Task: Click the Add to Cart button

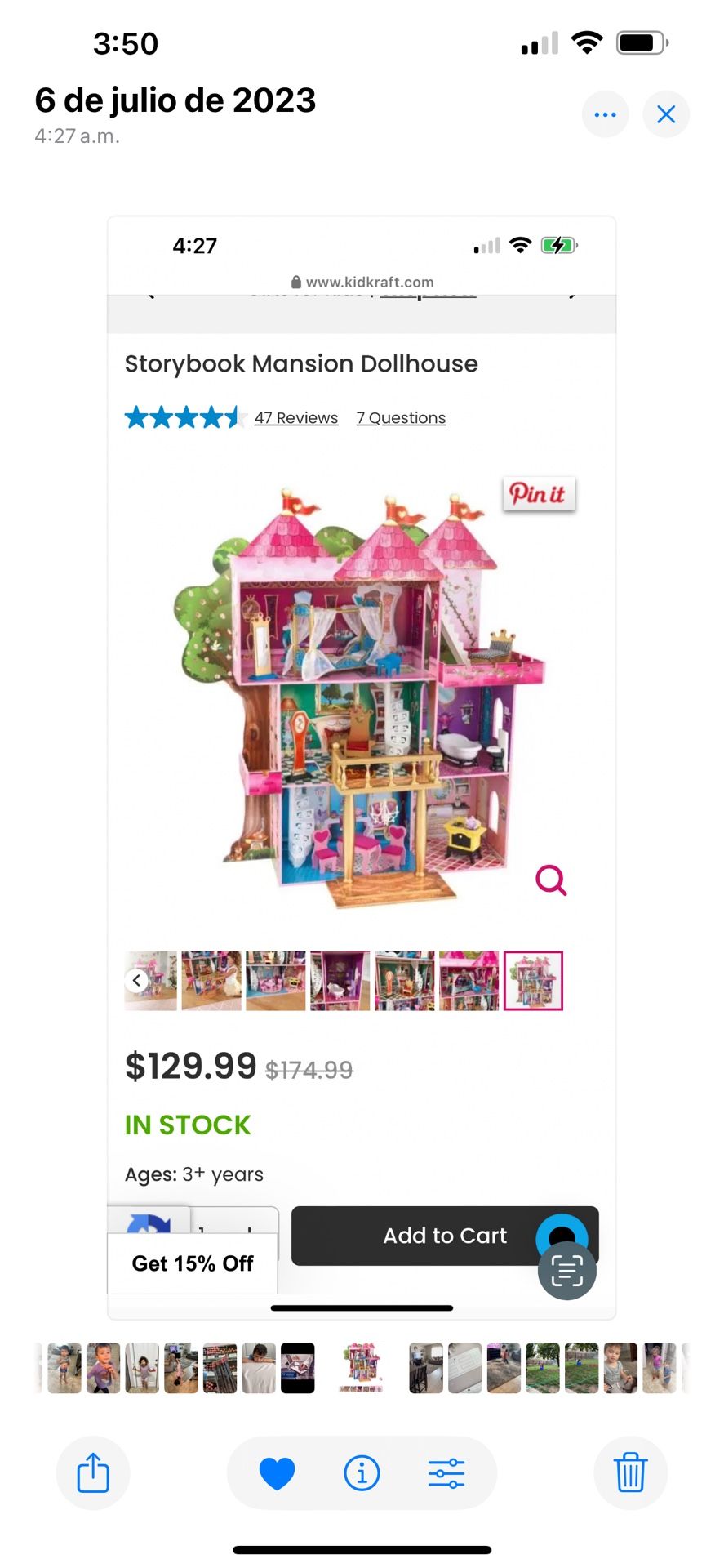Action: point(445,1236)
